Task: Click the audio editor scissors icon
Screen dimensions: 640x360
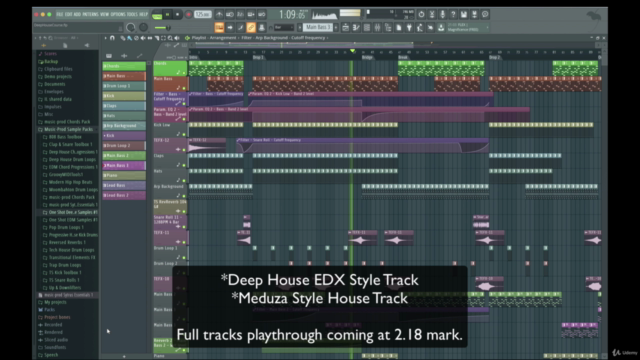Action: point(432,15)
